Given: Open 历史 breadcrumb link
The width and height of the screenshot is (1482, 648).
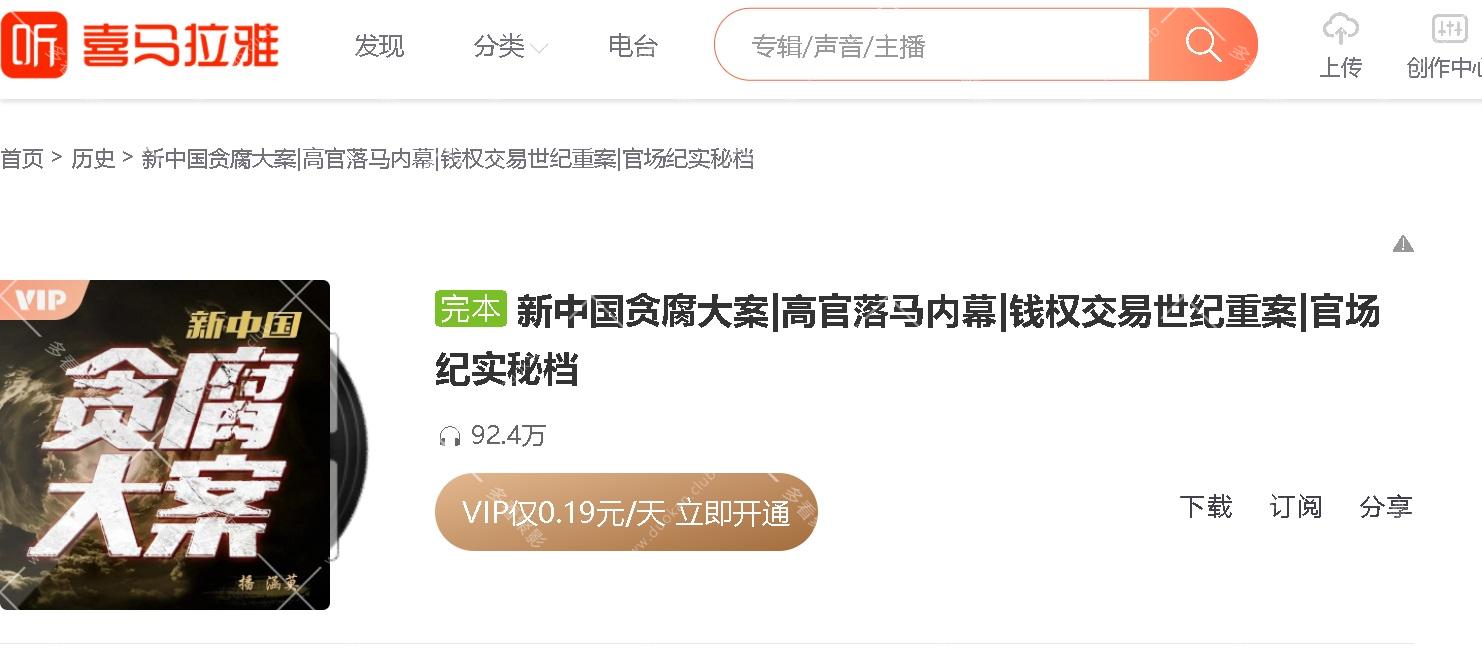Looking at the screenshot, I should (93, 159).
